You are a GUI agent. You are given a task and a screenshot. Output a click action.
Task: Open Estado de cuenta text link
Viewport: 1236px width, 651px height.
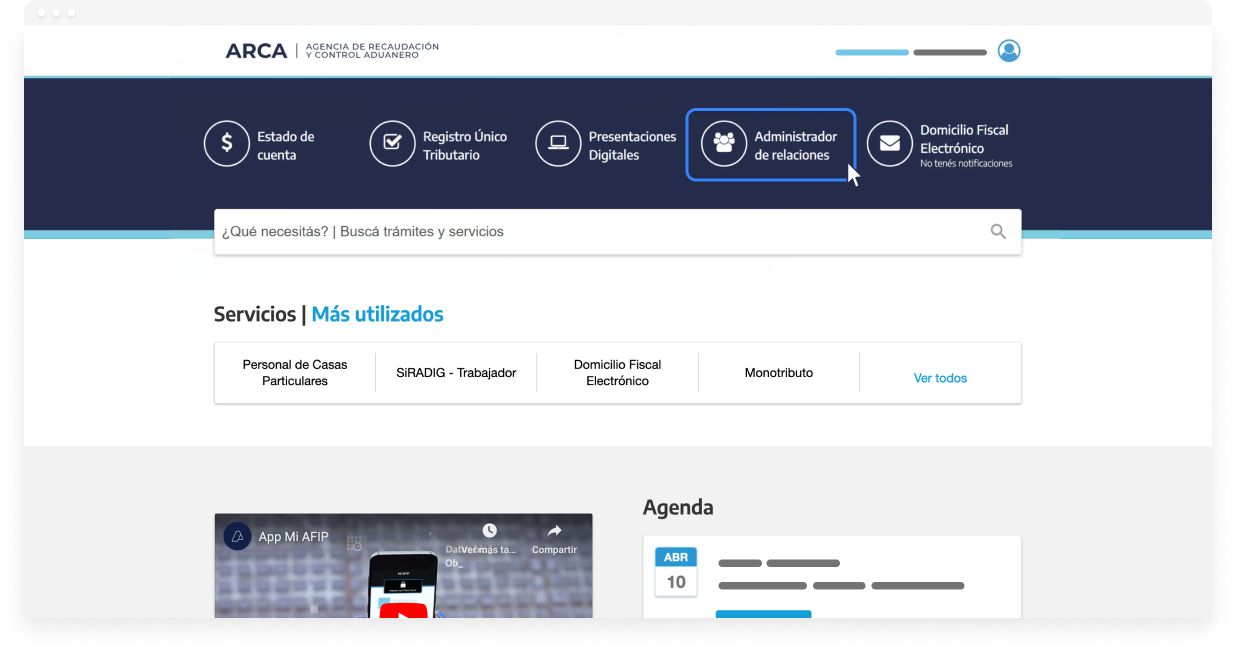tap(285, 146)
